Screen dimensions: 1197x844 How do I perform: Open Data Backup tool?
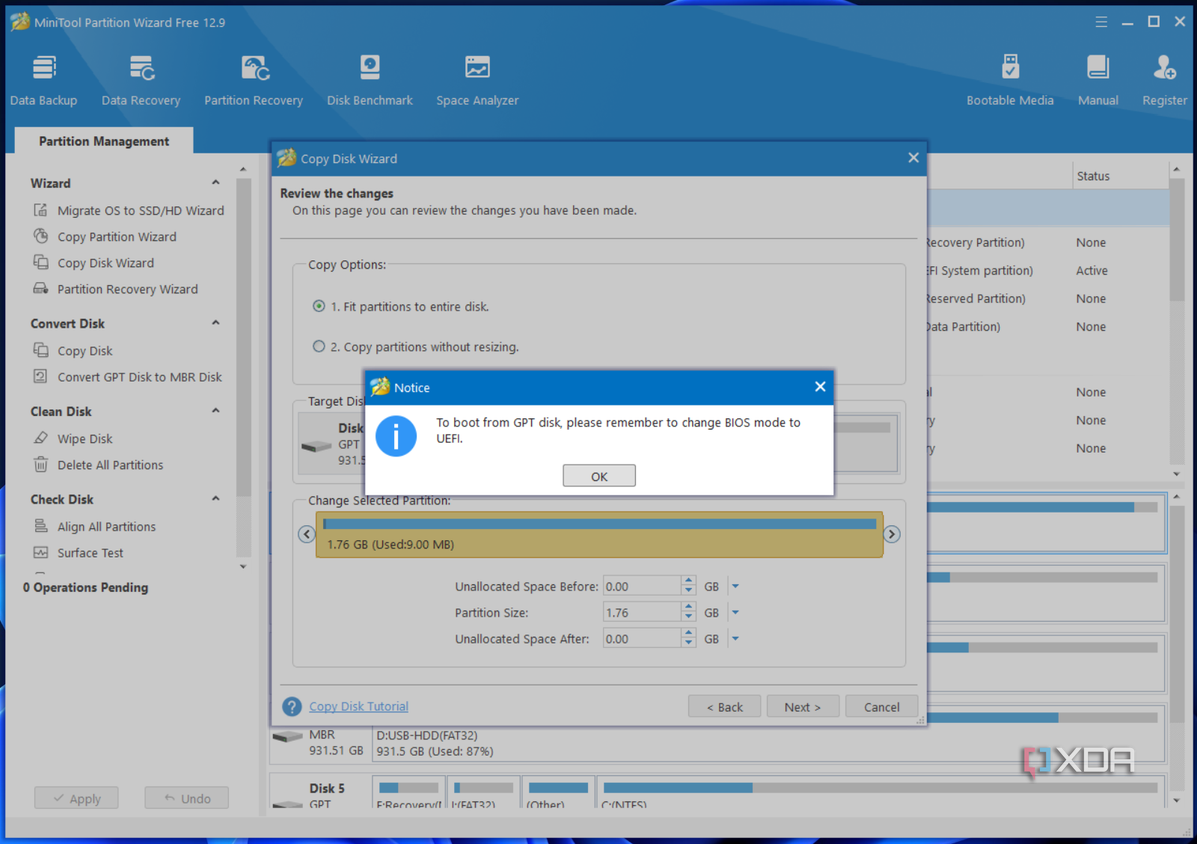click(44, 80)
